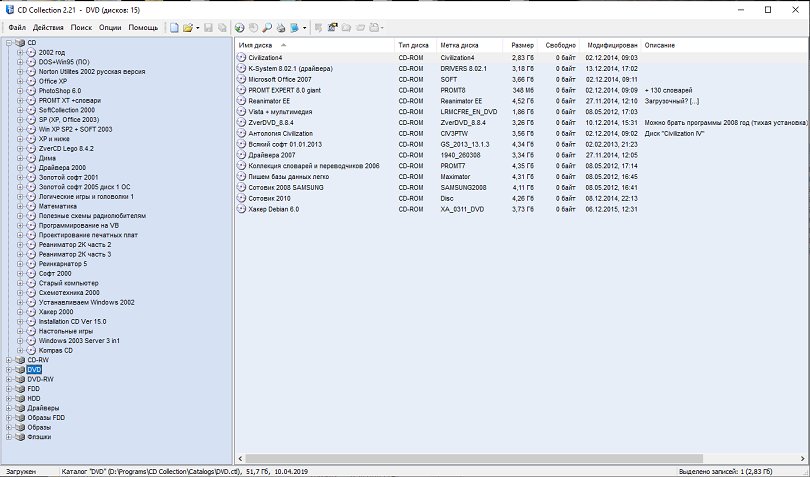Open the Файл menu
810x477 pixels.
pyautogui.click(x=17, y=27)
